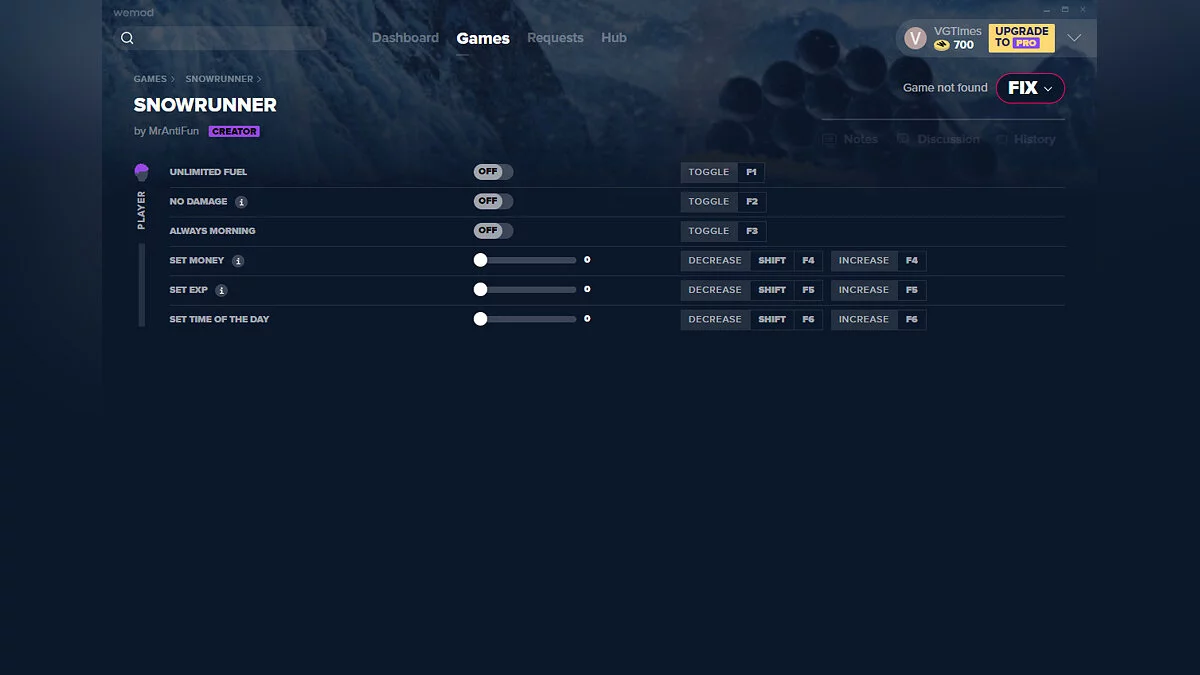Screen dimensions: 1200x675
Task: Click the Discussion icon
Action: pyautogui.click(x=903, y=139)
